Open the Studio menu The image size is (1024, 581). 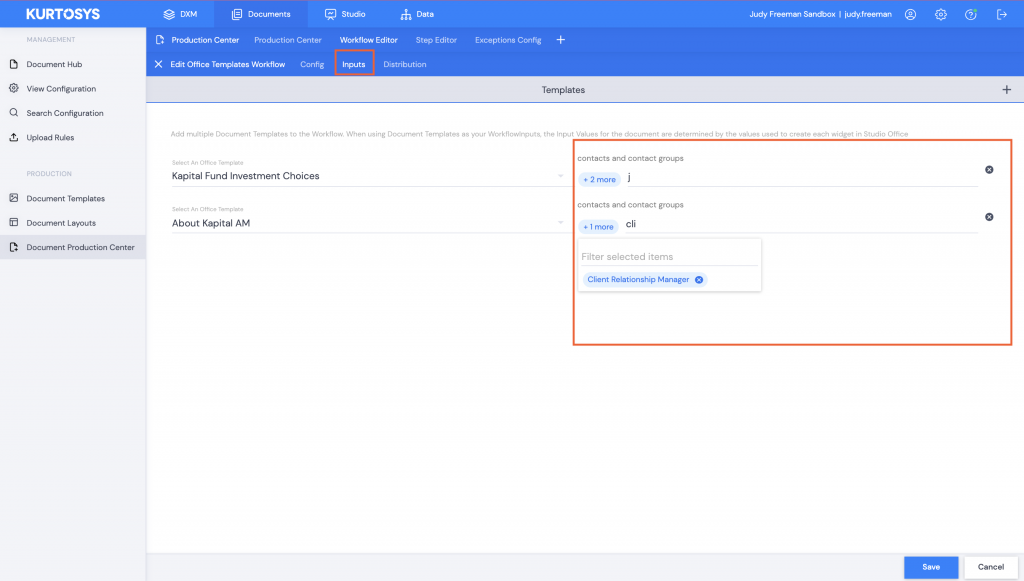(345, 14)
